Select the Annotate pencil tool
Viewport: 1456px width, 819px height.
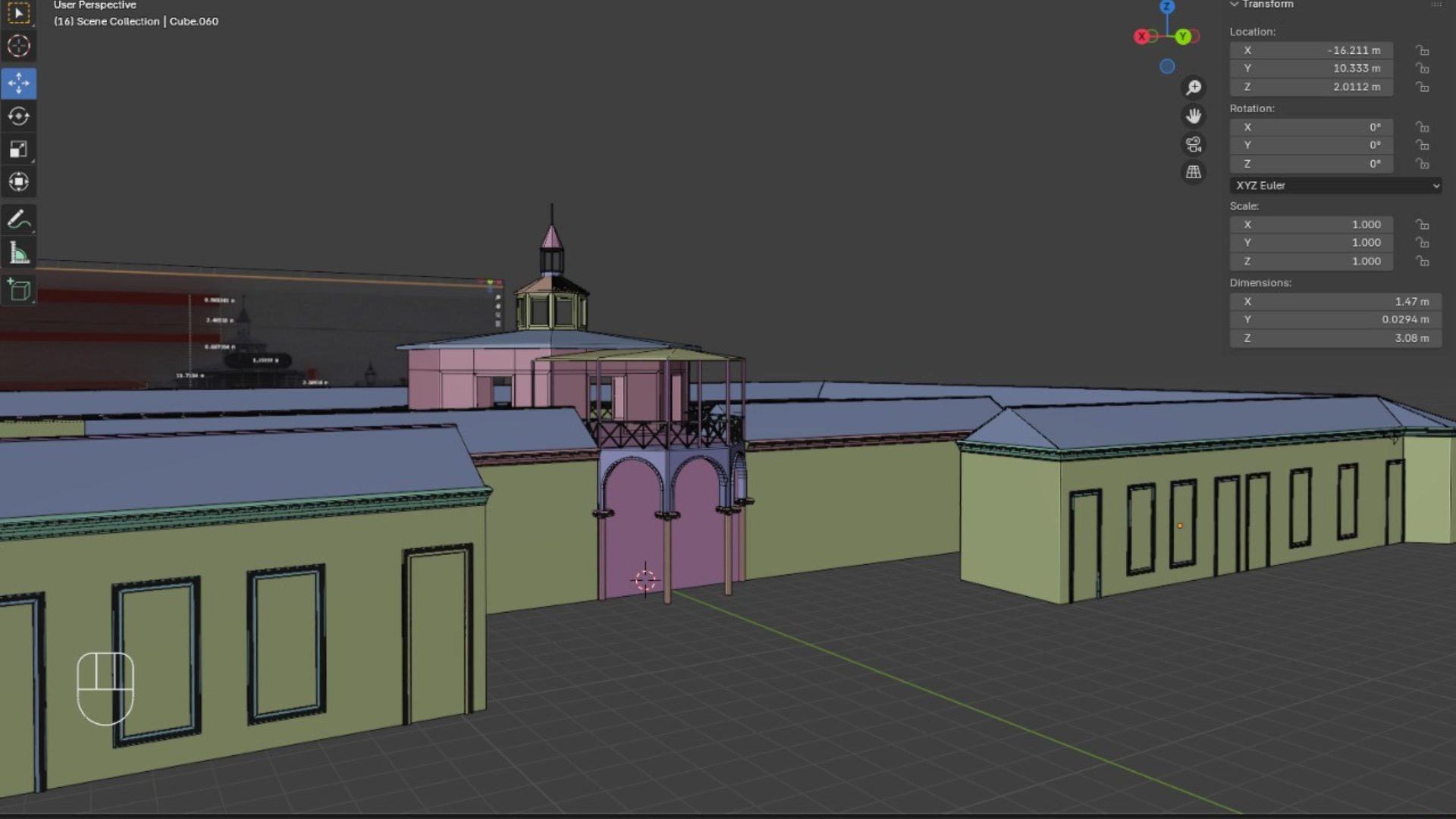coord(19,220)
